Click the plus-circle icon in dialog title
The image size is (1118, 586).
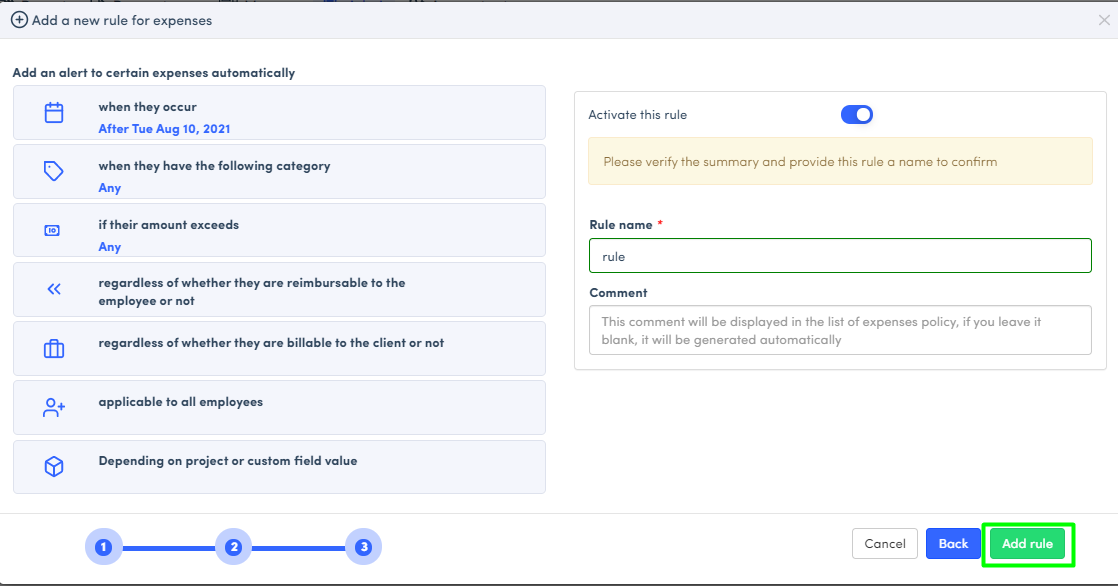(x=19, y=20)
